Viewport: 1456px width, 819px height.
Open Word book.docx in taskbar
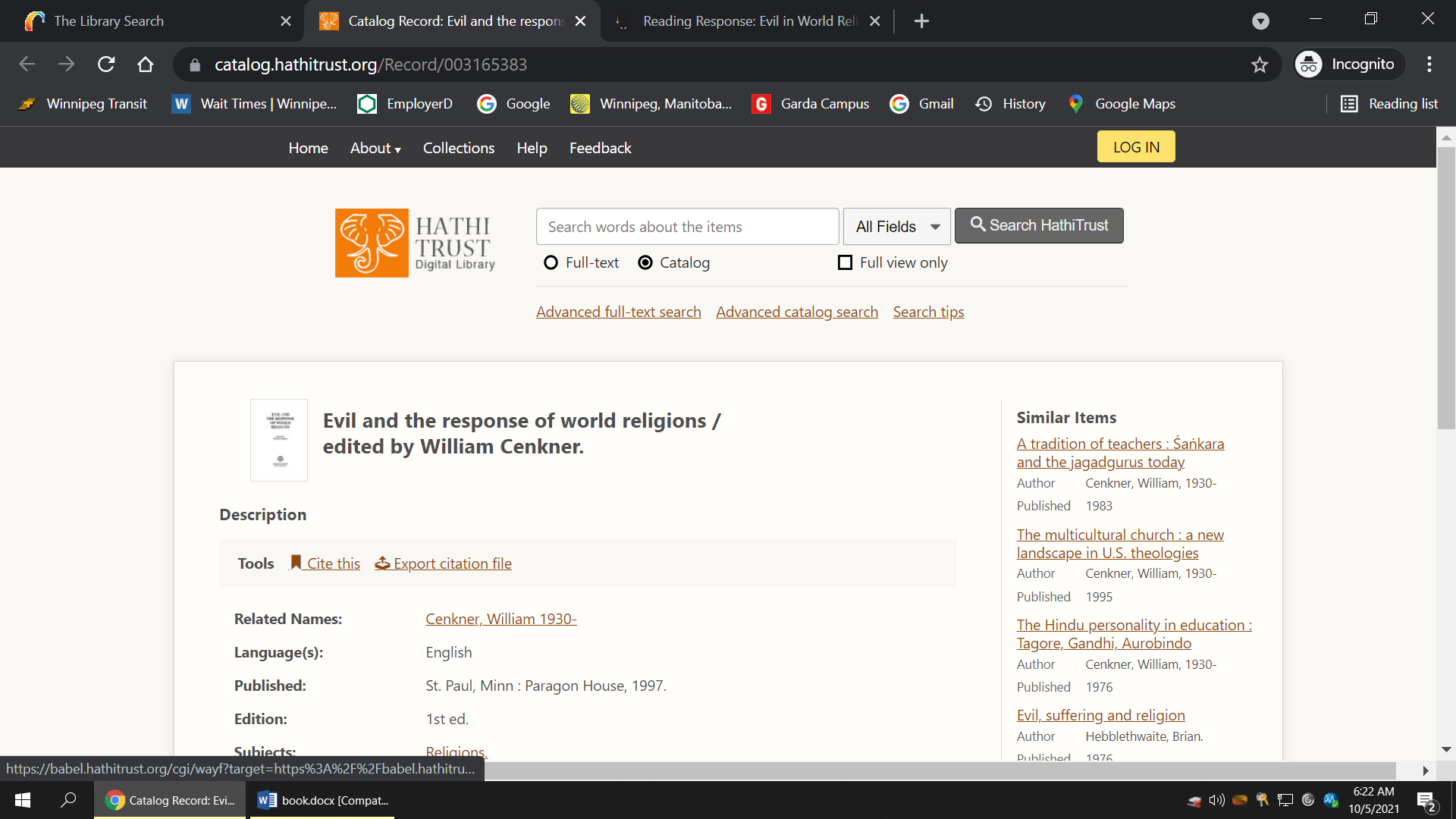click(323, 800)
